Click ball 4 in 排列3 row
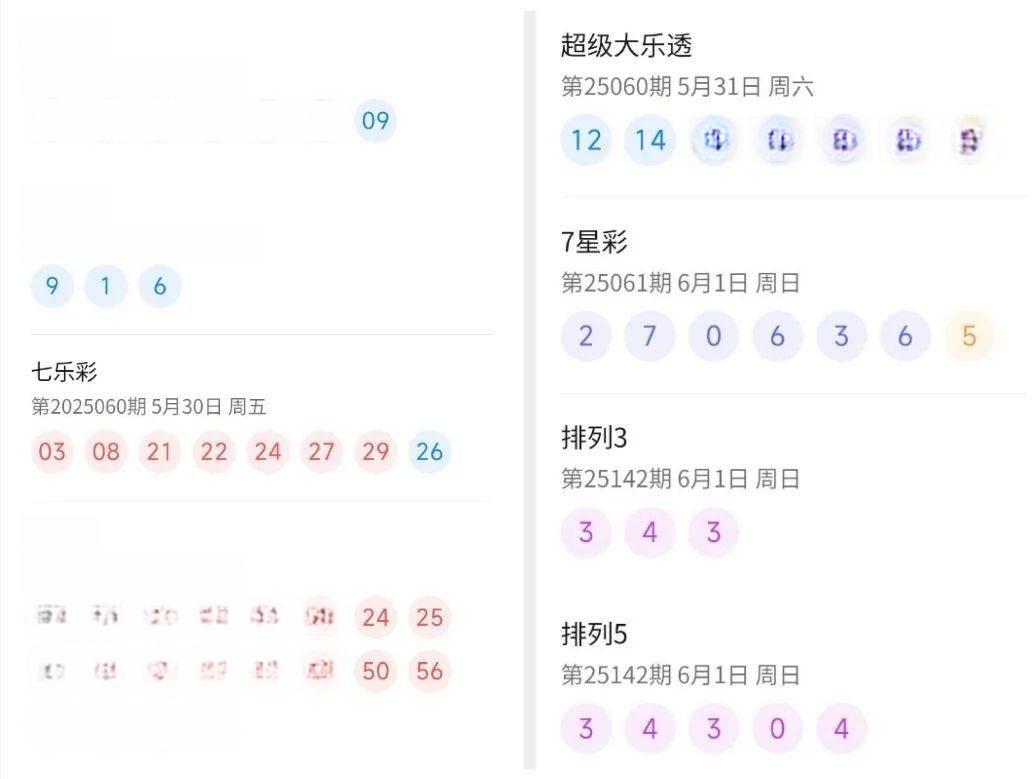This screenshot has width=1034, height=779. 650,532
